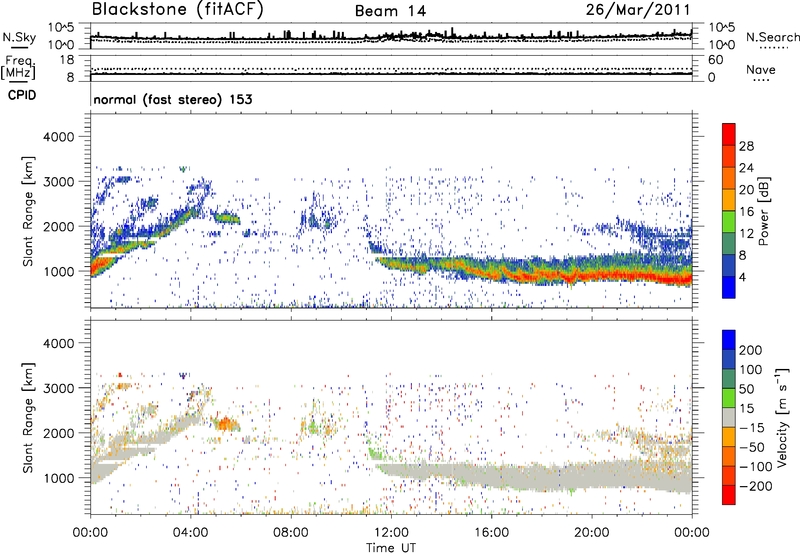This screenshot has width=800, height=554.
Task: Select the N.Sky legend label
Action: coord(19,37)
